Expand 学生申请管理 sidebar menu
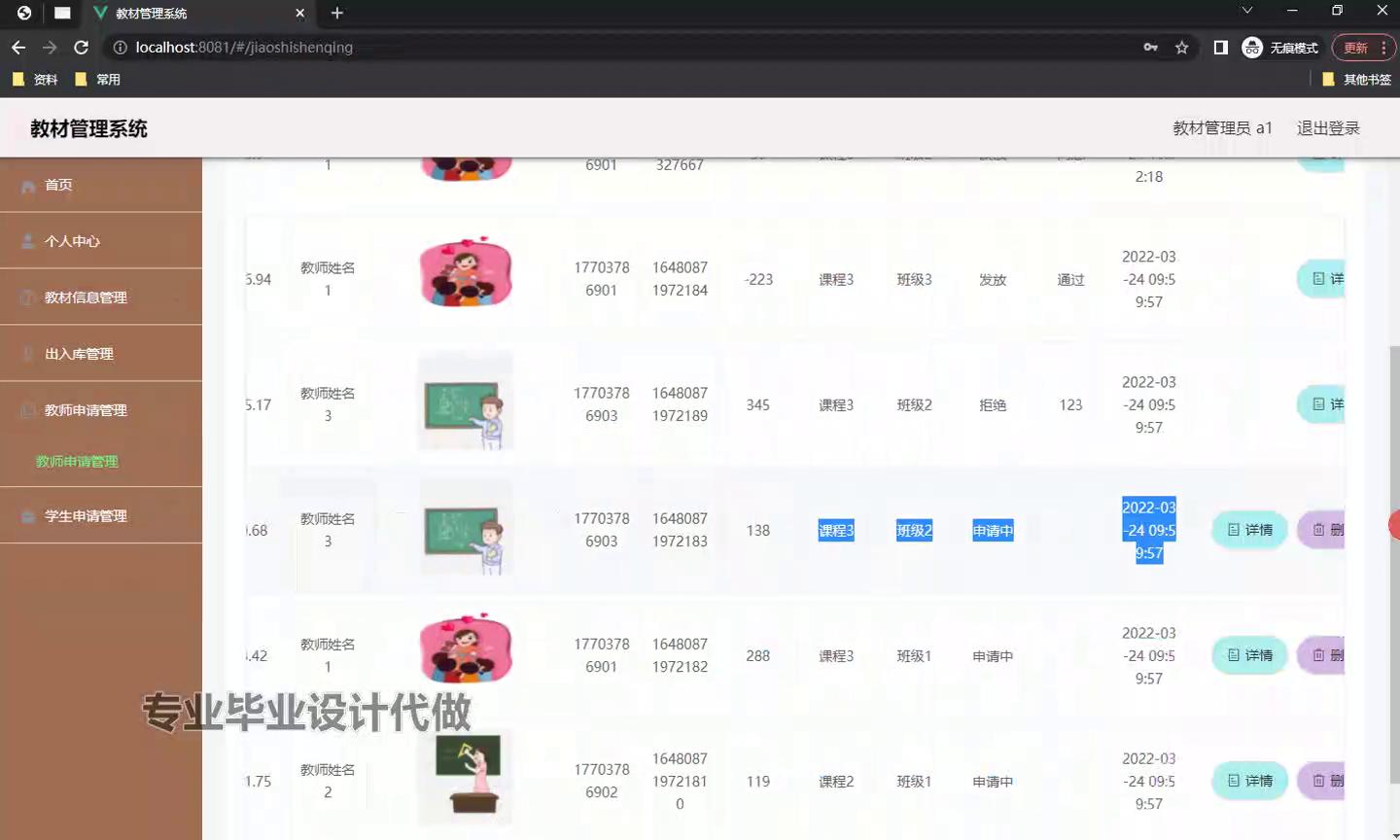 click(101, 516)
